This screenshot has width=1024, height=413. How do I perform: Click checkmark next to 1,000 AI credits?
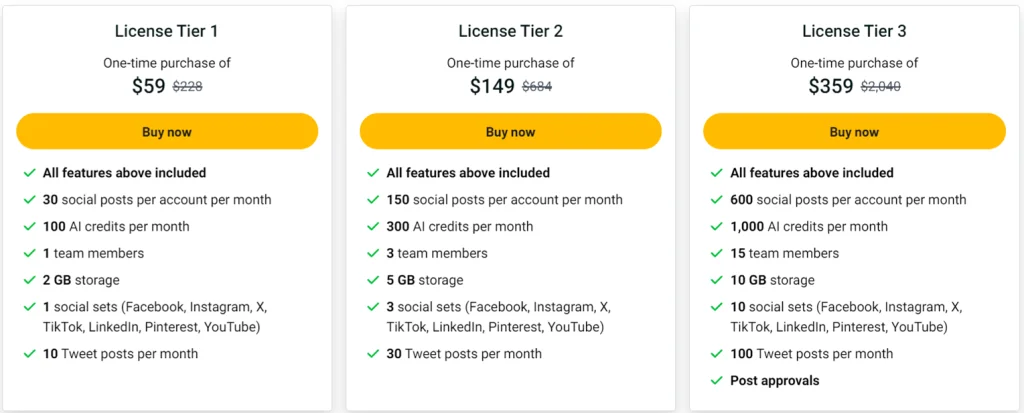click(716, 227)
